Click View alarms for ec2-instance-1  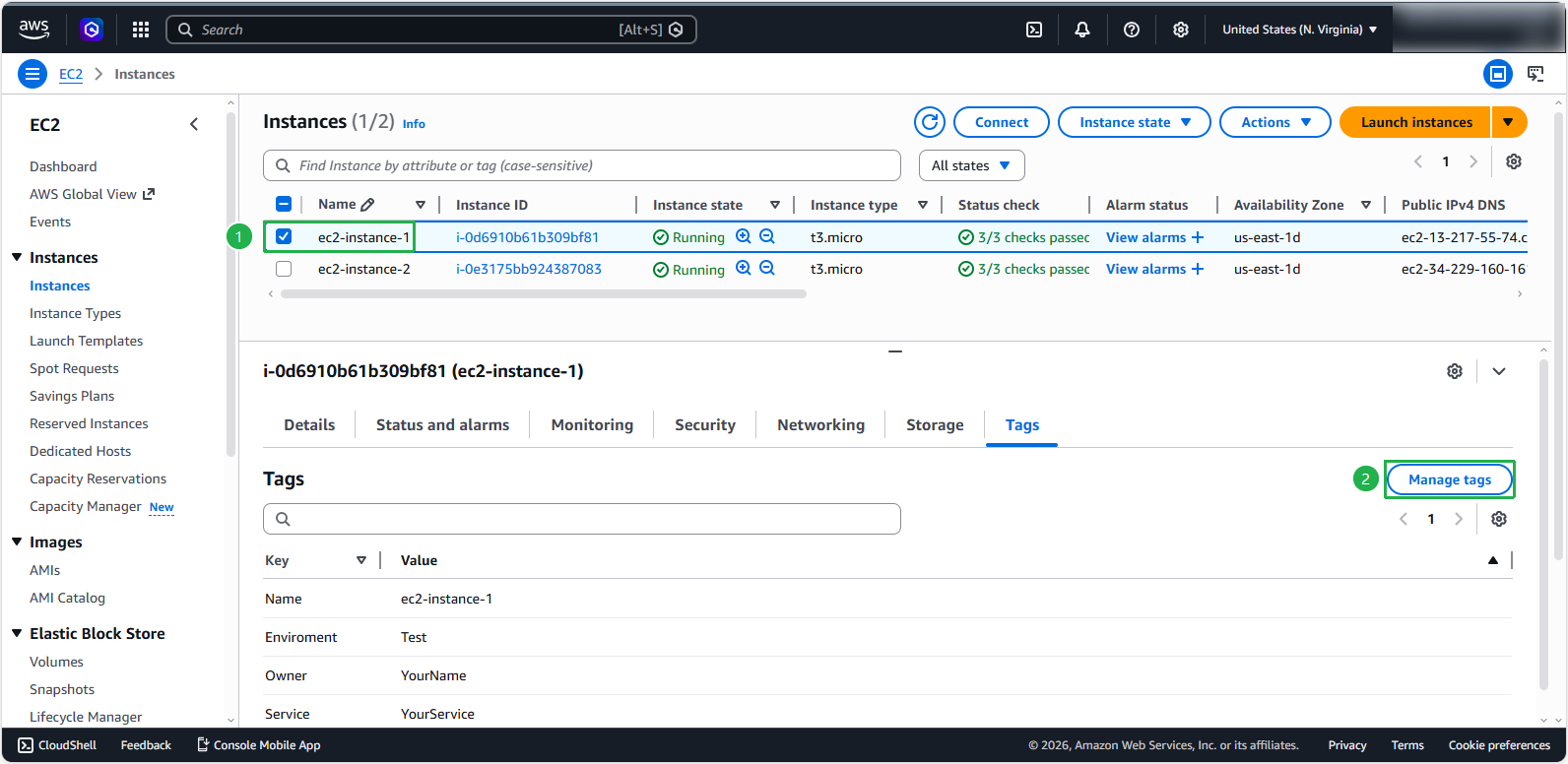click(1154, 237)
